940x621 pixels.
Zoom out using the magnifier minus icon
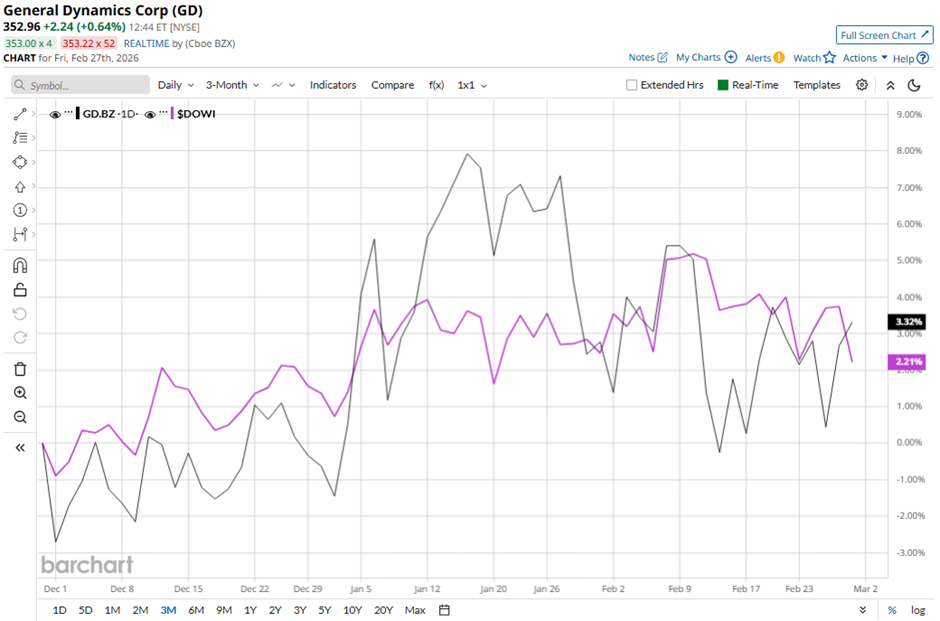click(20, 417)
